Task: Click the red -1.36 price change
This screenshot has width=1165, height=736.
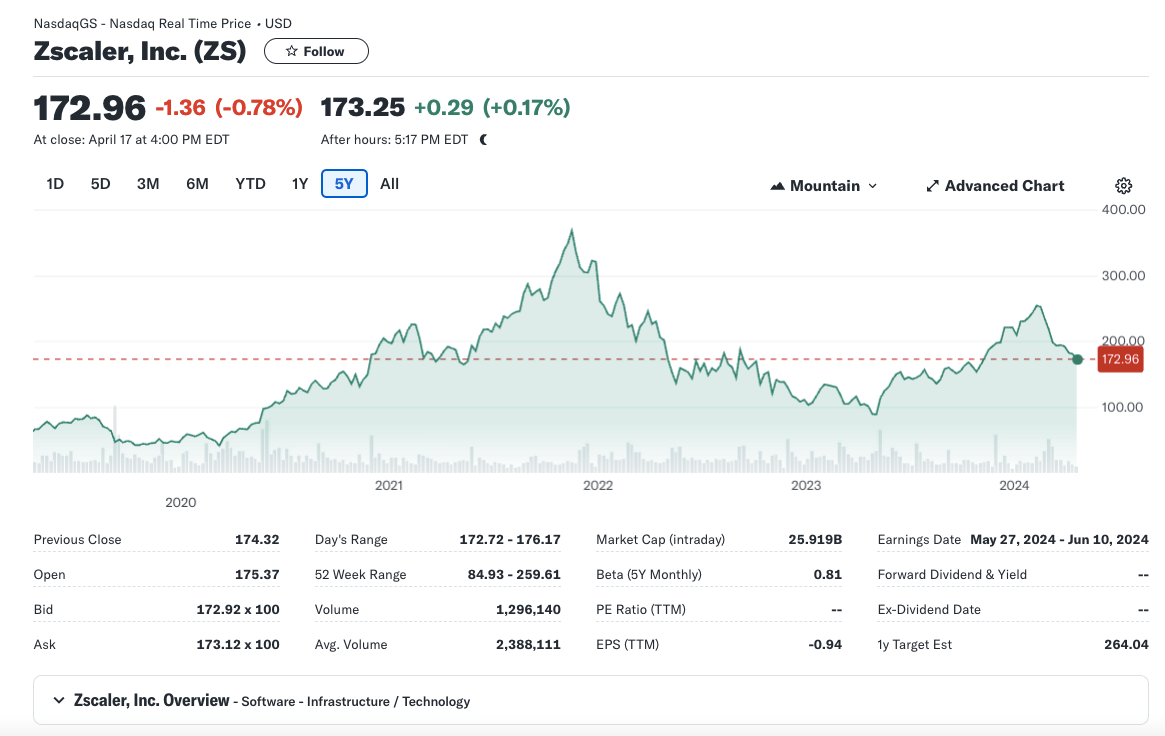Action: click(181, 108)
